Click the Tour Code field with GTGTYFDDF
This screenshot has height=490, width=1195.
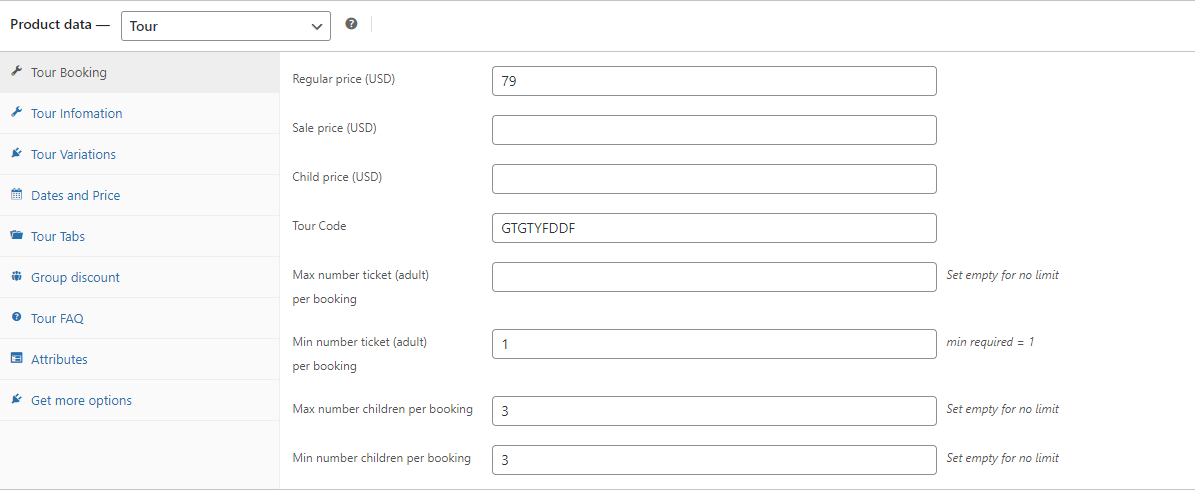pos(714,228)
